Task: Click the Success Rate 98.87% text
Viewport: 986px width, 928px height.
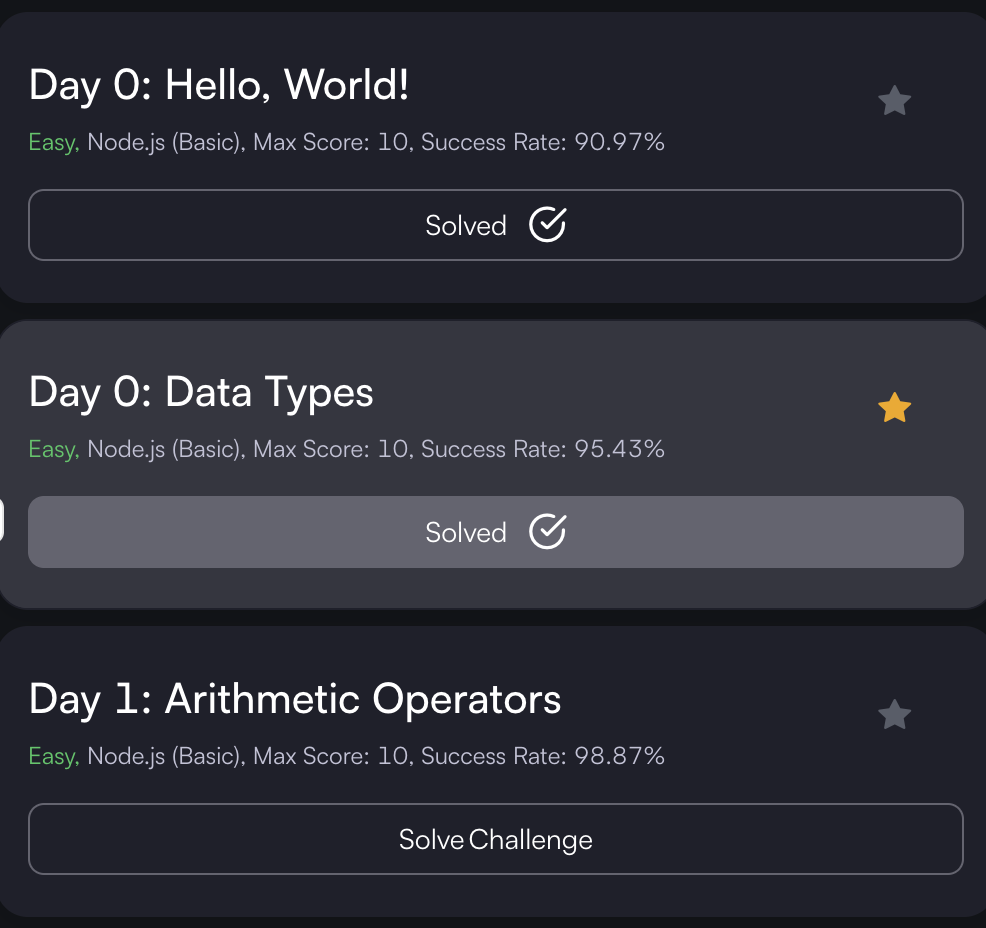Action: [x=543, y=757]
